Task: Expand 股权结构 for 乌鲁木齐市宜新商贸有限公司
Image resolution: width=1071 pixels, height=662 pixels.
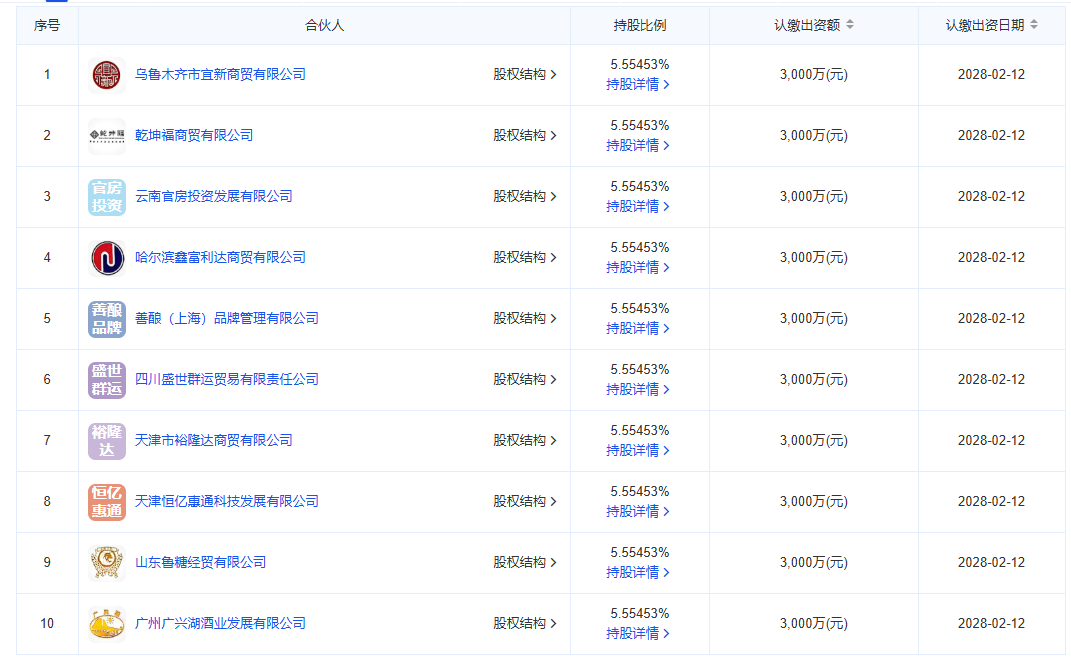Action: [x=525, y=74]
